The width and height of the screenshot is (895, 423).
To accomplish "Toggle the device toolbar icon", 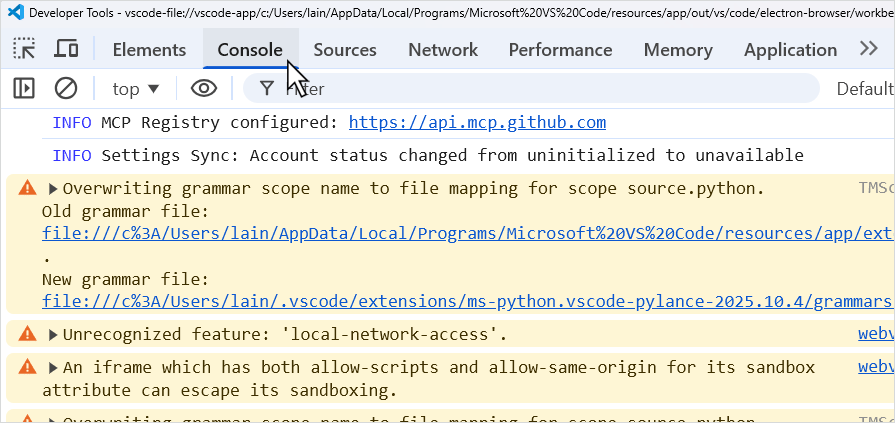I will [x=66, y=49].
